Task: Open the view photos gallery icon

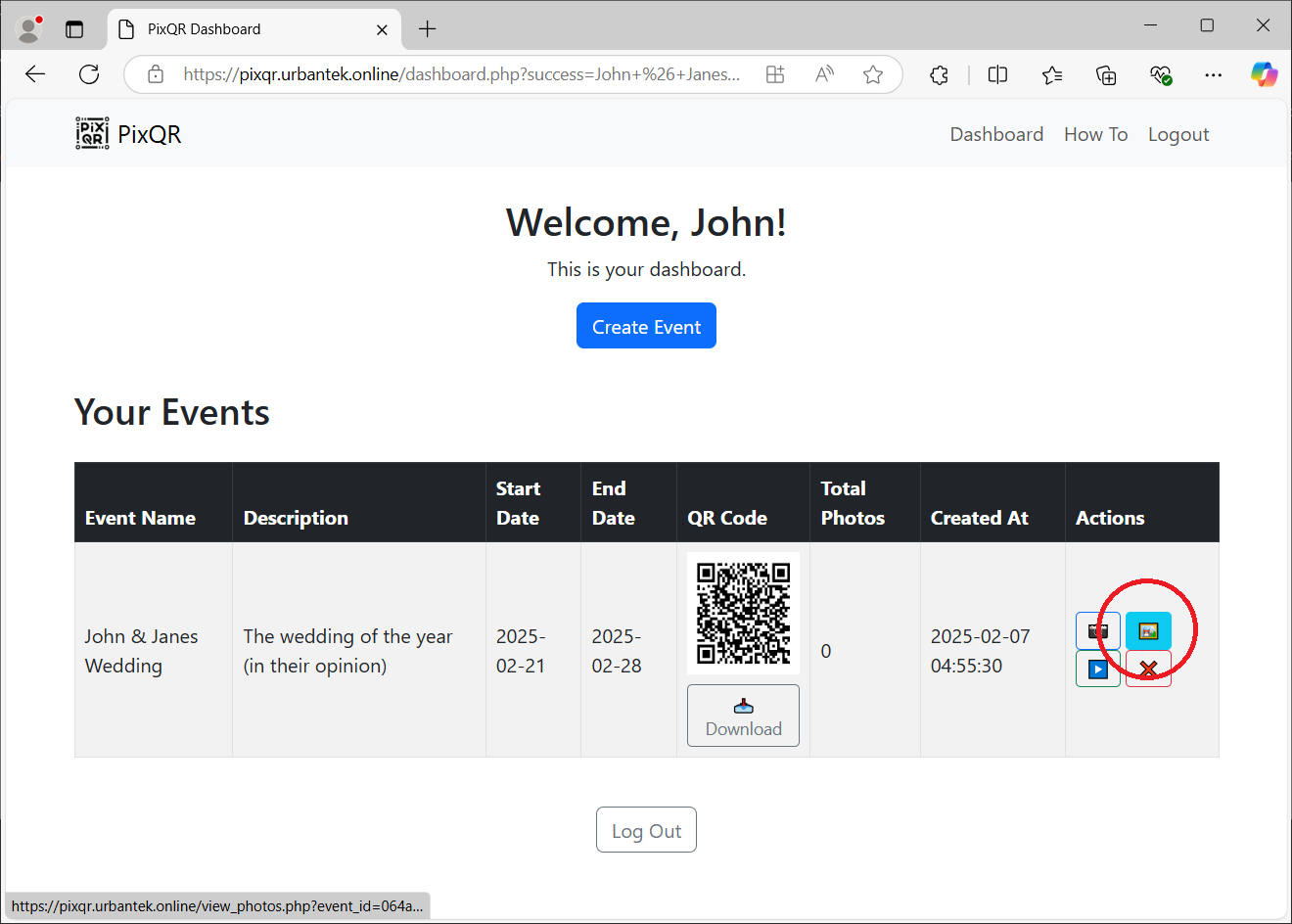Action: (x=1148, y=630)
